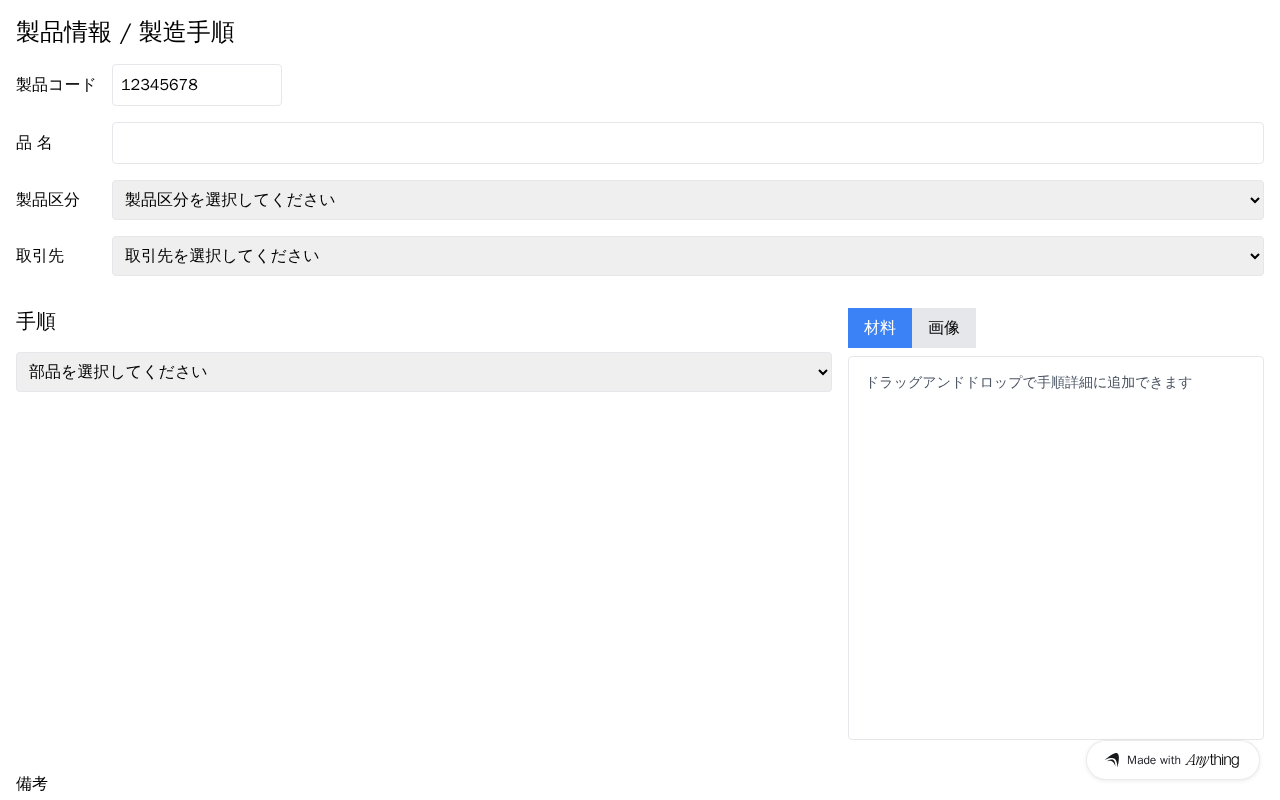1280x800 pixels.
Task: Click the 備考 label
Action: tap(32, 784)
